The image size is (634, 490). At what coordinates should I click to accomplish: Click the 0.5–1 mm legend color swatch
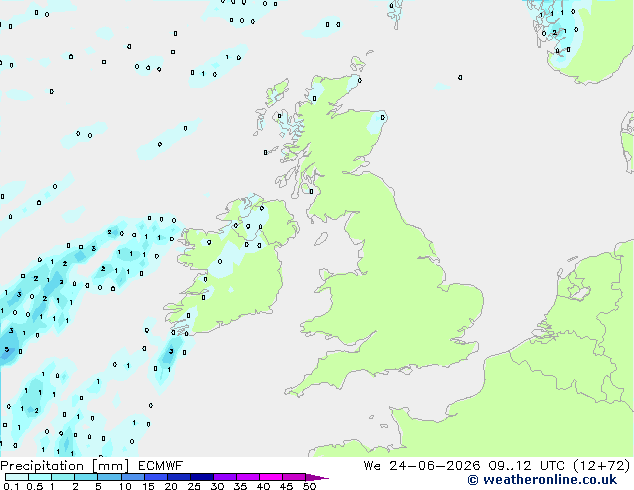tap(40, 477)
